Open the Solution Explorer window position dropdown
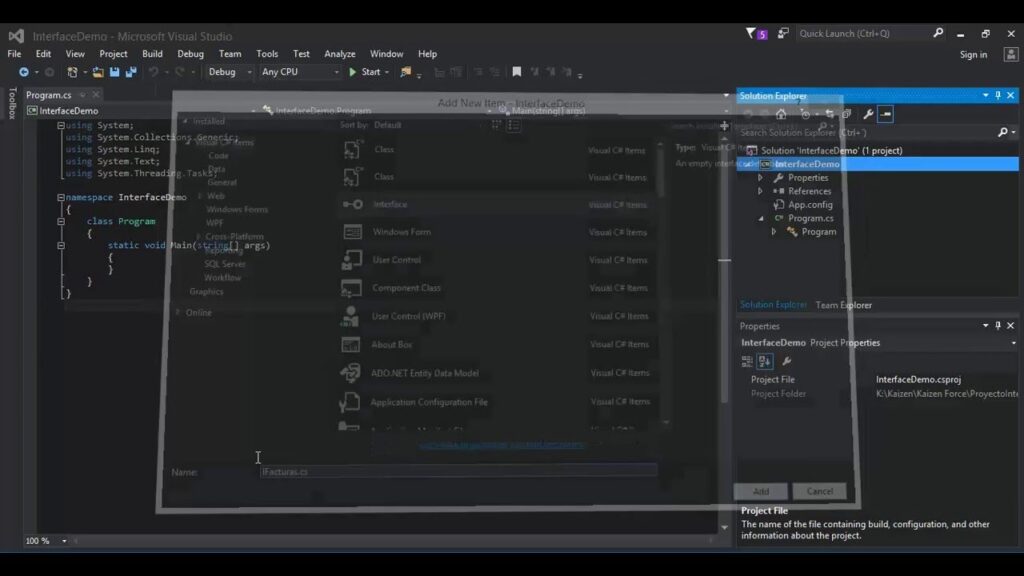This screenshot has height=576, width=1024. click(985, 95)
